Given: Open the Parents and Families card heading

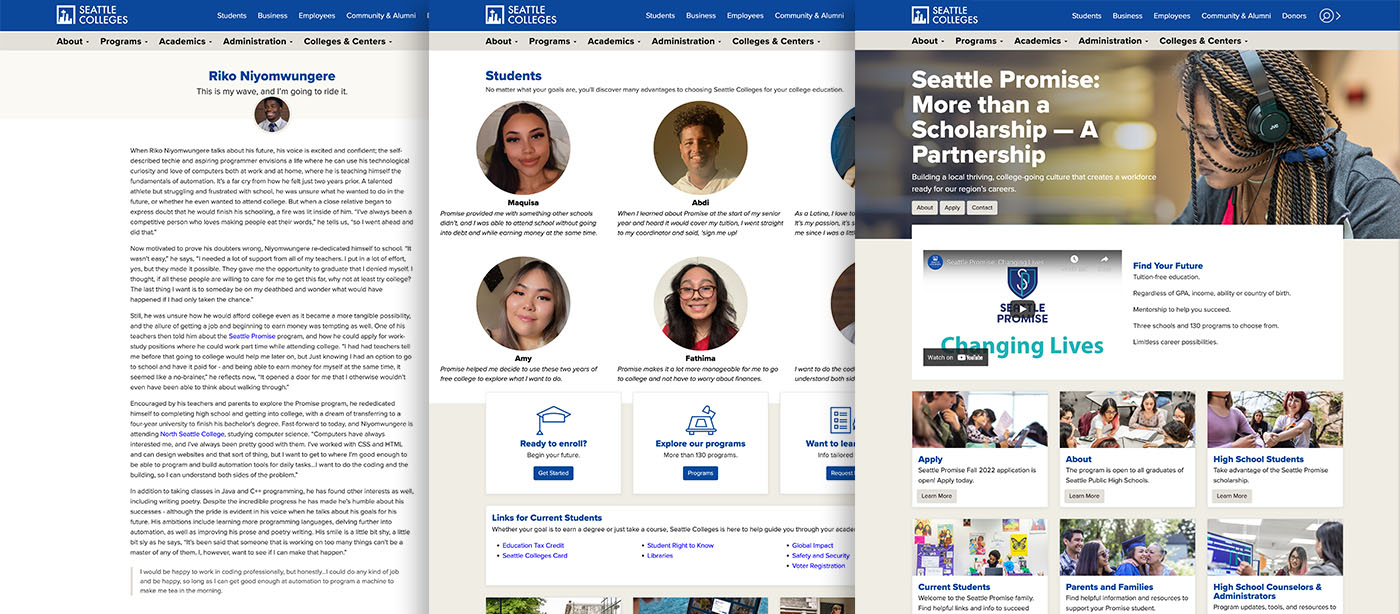Looking at the screenshot, I should pyautogui.click(x=1109, y=587).
